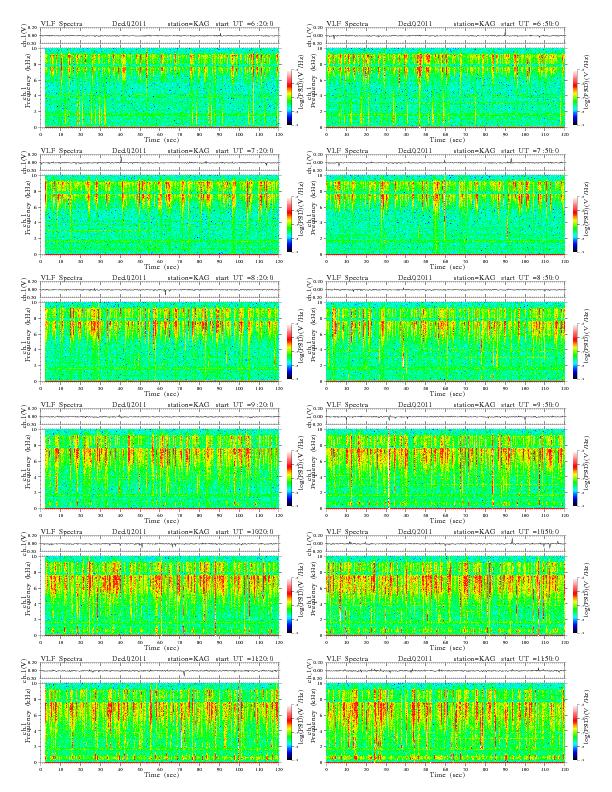Select the spectrogram starting UT 8:50:0
Screen dimensions: 612x792
coord(445,342)
